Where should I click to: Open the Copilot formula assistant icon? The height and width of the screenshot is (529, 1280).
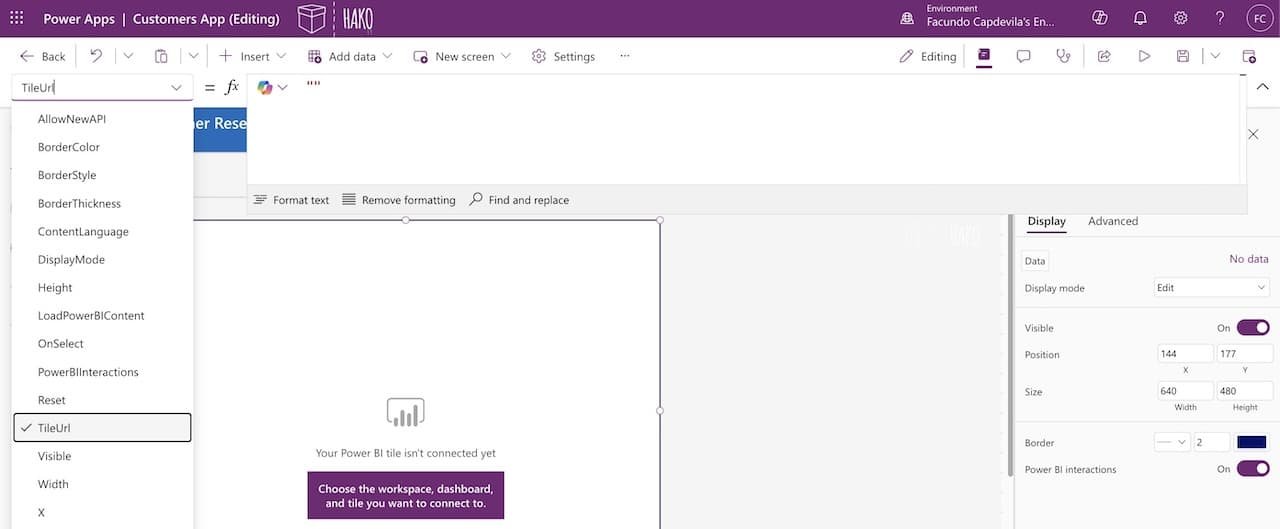click(x=265, y=87)
